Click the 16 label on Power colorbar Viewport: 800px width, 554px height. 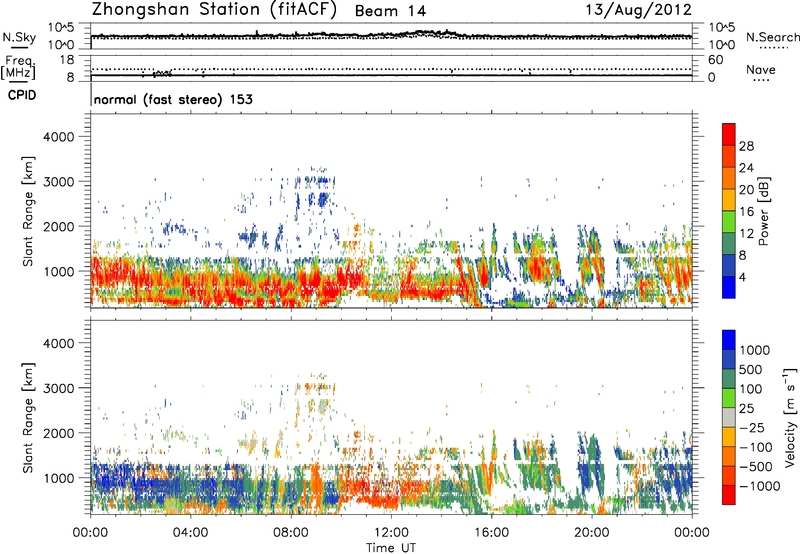coord(746,212)
